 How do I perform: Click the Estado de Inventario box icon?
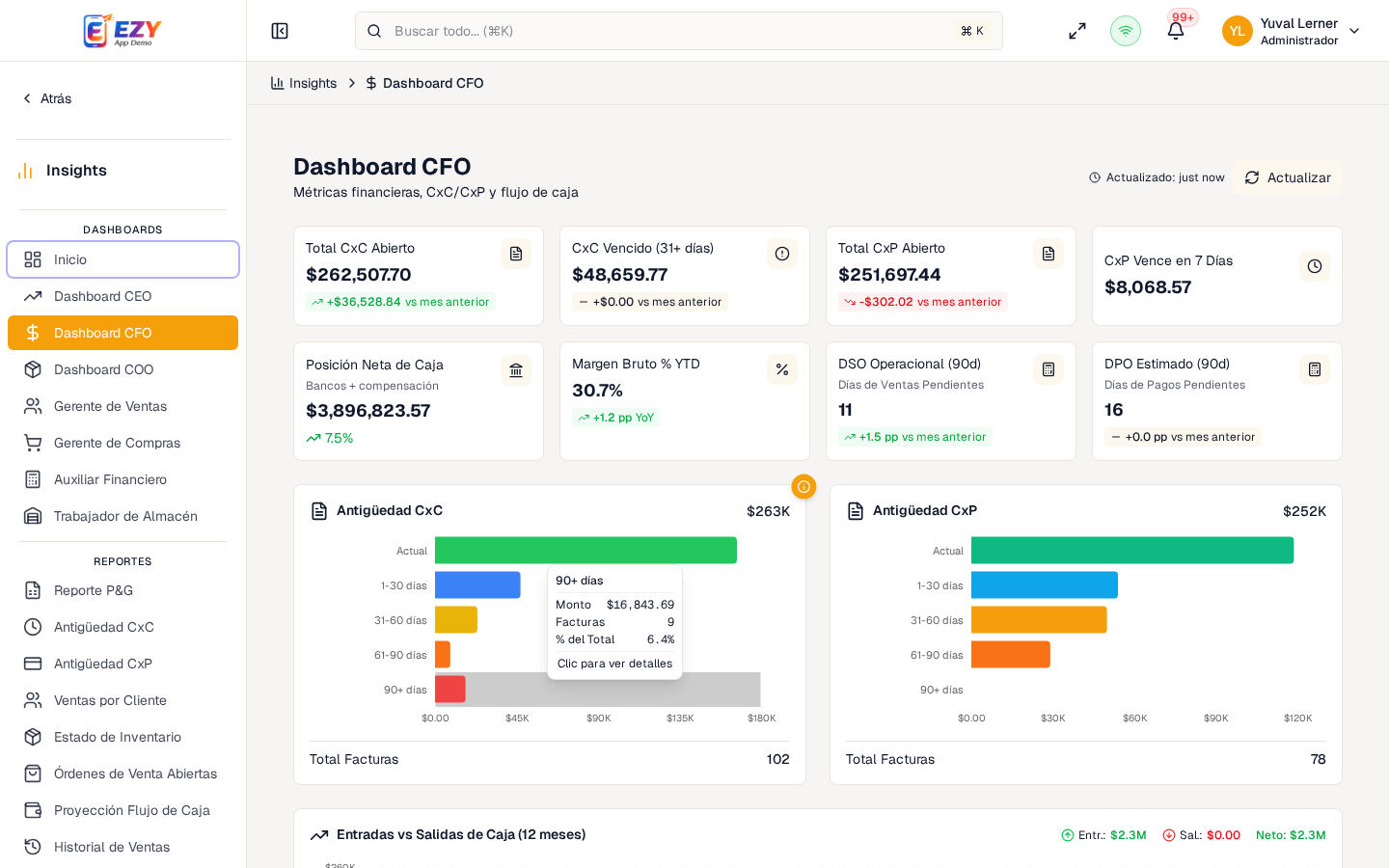coord(33,737)
